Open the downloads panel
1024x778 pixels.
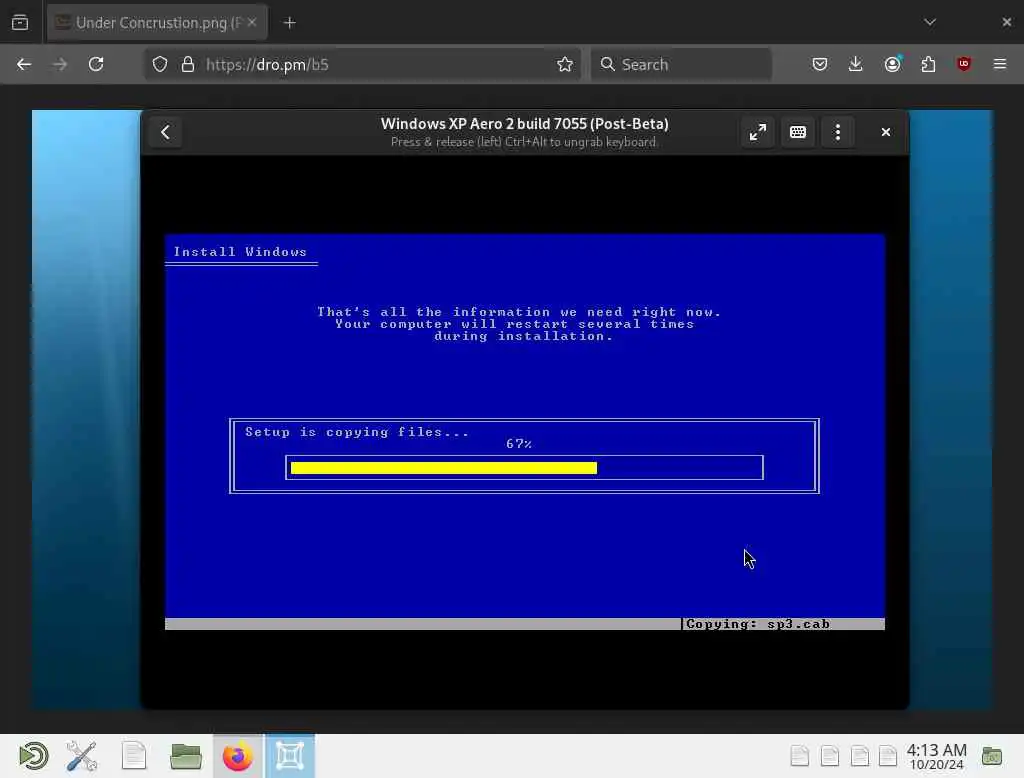pos(856,64)
